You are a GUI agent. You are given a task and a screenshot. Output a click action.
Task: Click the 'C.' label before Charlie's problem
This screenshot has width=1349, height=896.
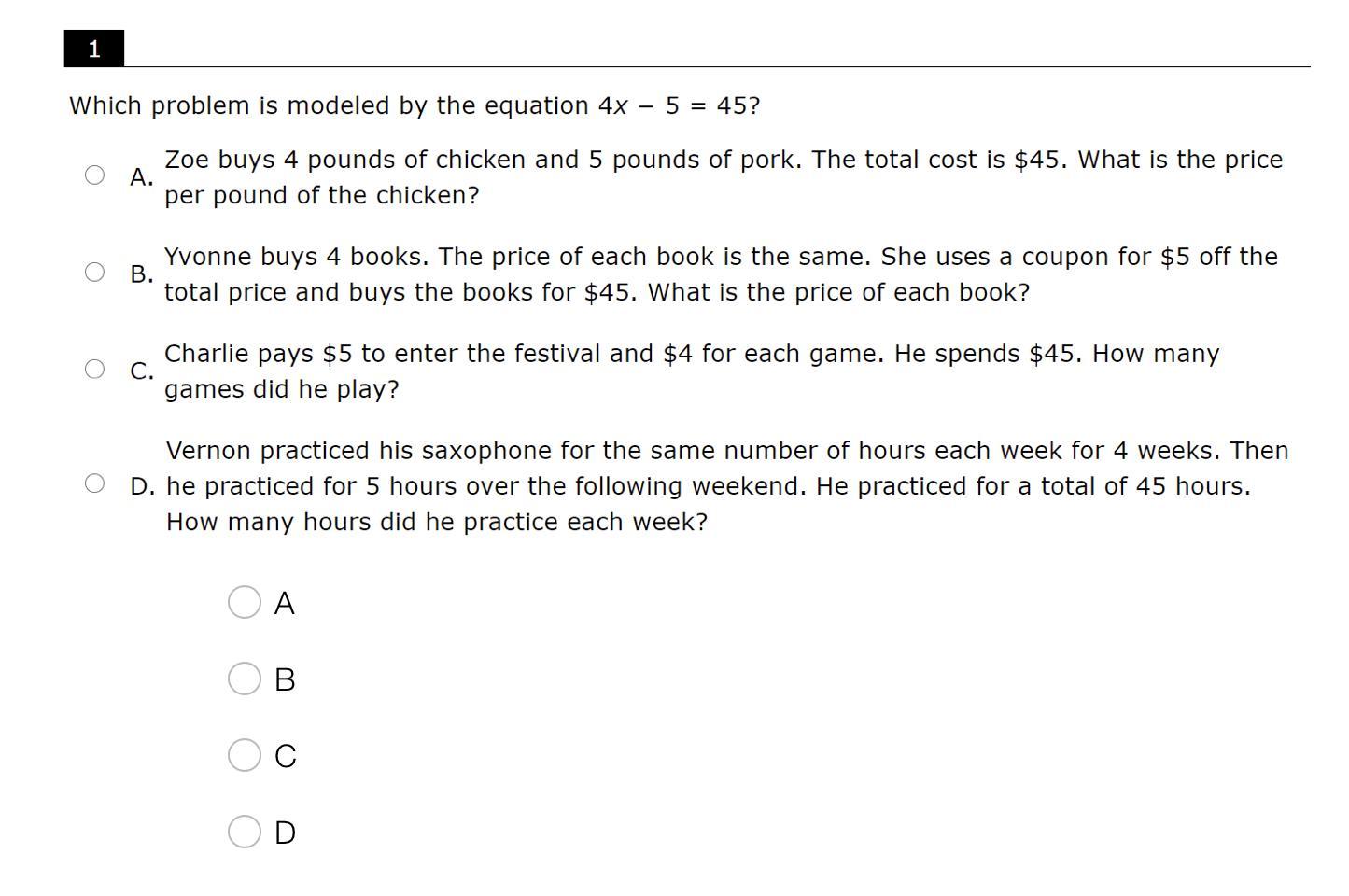[x=141, y=371]
